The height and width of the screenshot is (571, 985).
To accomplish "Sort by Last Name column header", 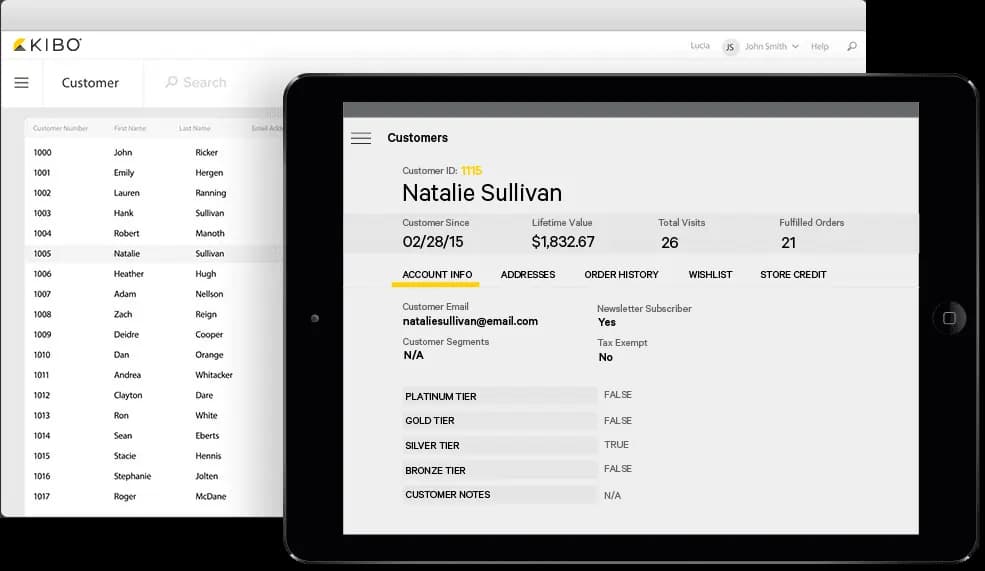I will (195, 128).
